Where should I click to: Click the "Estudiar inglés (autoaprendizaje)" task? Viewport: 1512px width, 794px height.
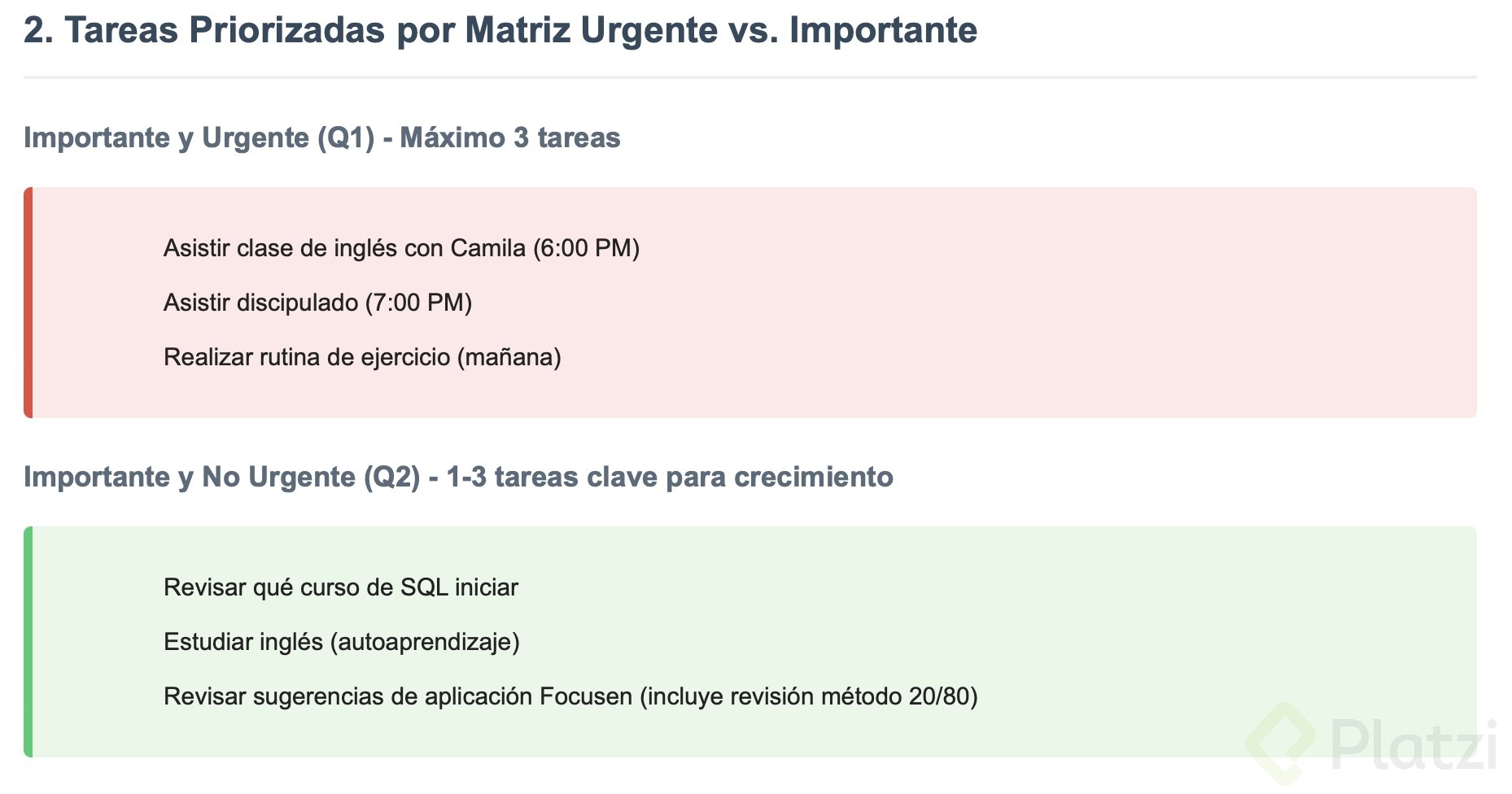click(341, 642)
